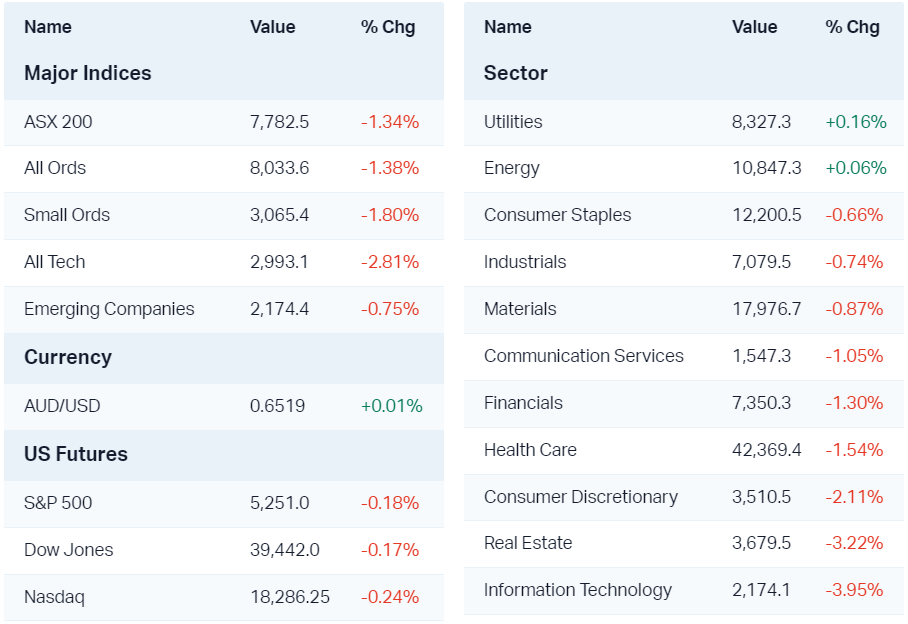Select the AUD/USD currency row
The height and width of the screenshot is (624, 908).
62,406
